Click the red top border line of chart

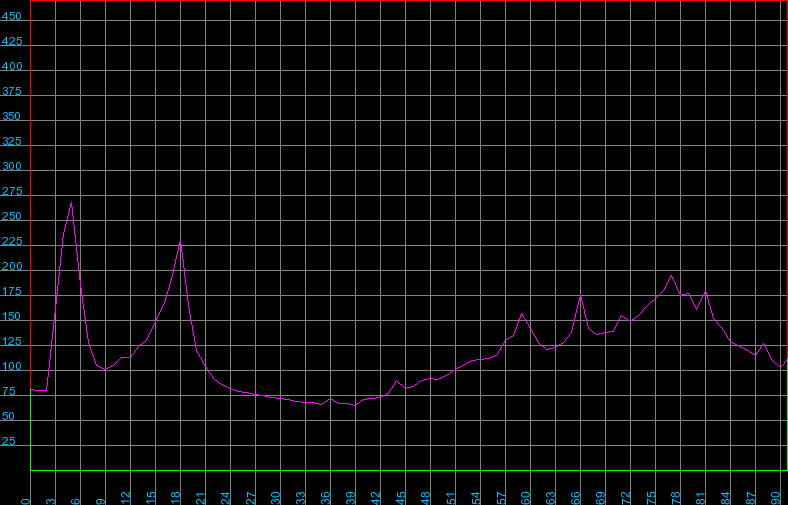pos(400,1)
